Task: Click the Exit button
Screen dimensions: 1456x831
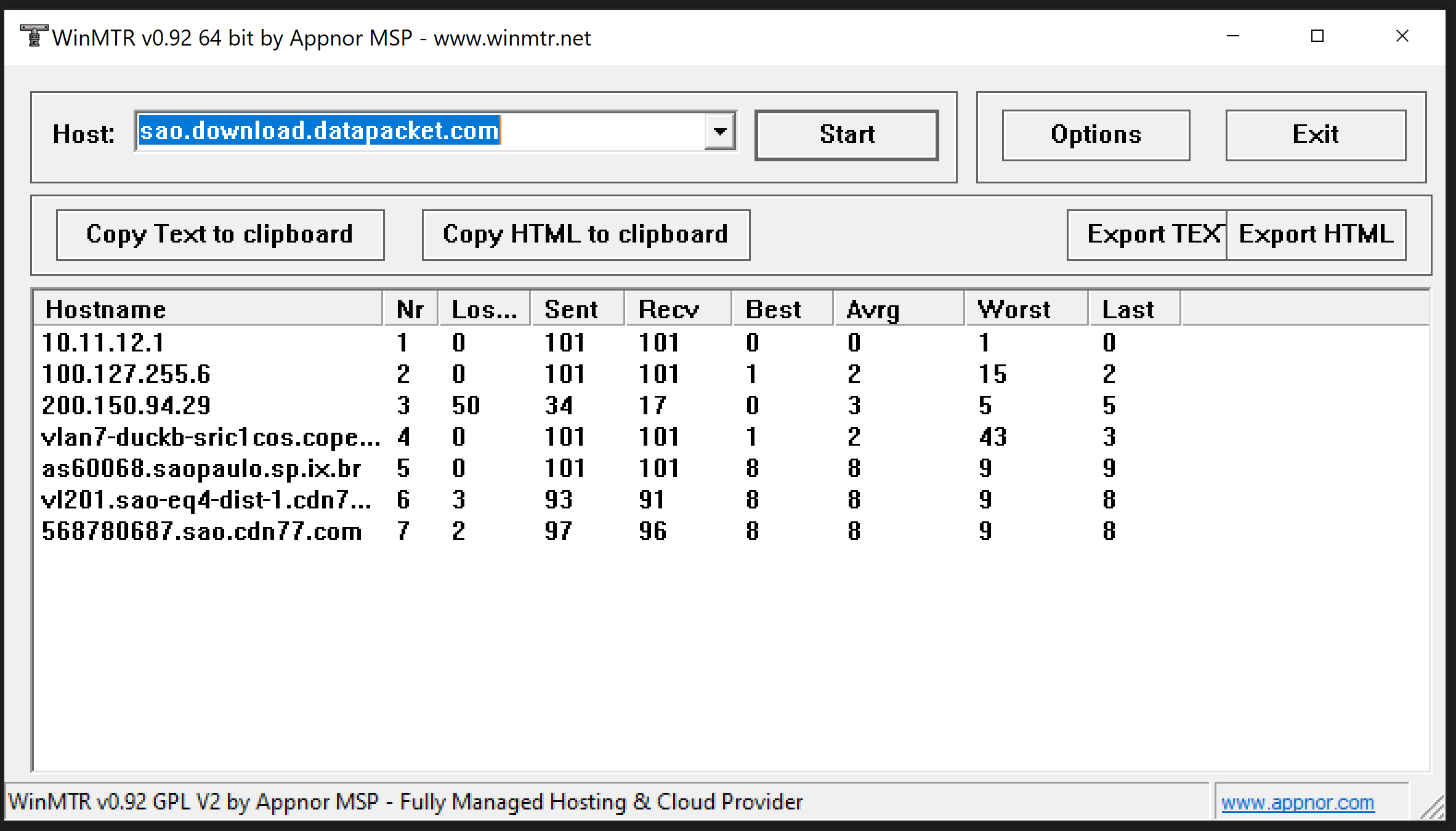Action: [1316, 135]
